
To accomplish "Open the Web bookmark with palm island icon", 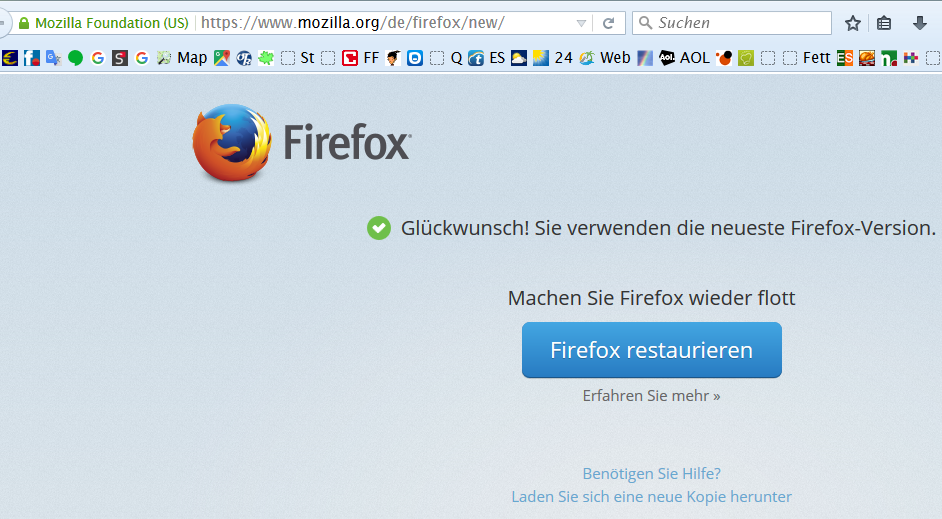I will pos(604,58).
